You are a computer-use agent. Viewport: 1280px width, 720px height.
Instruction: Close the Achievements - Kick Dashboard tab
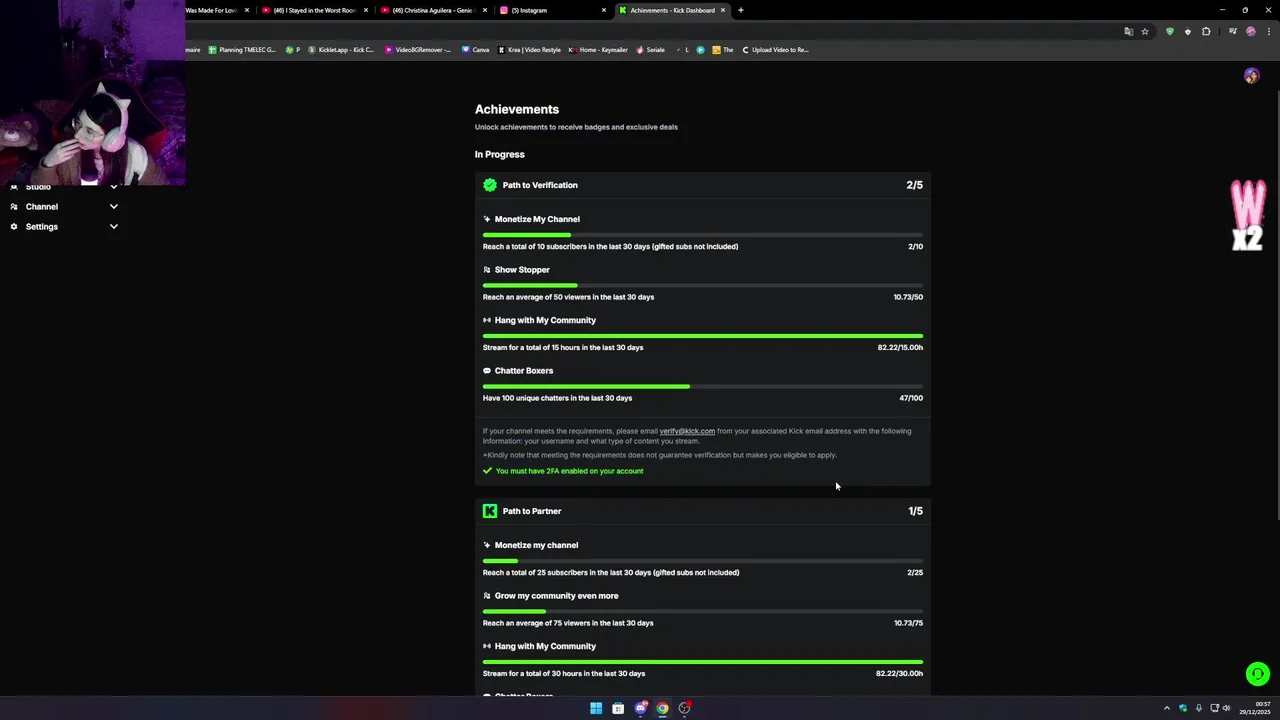pyautogui.click(x=723, y=10)
